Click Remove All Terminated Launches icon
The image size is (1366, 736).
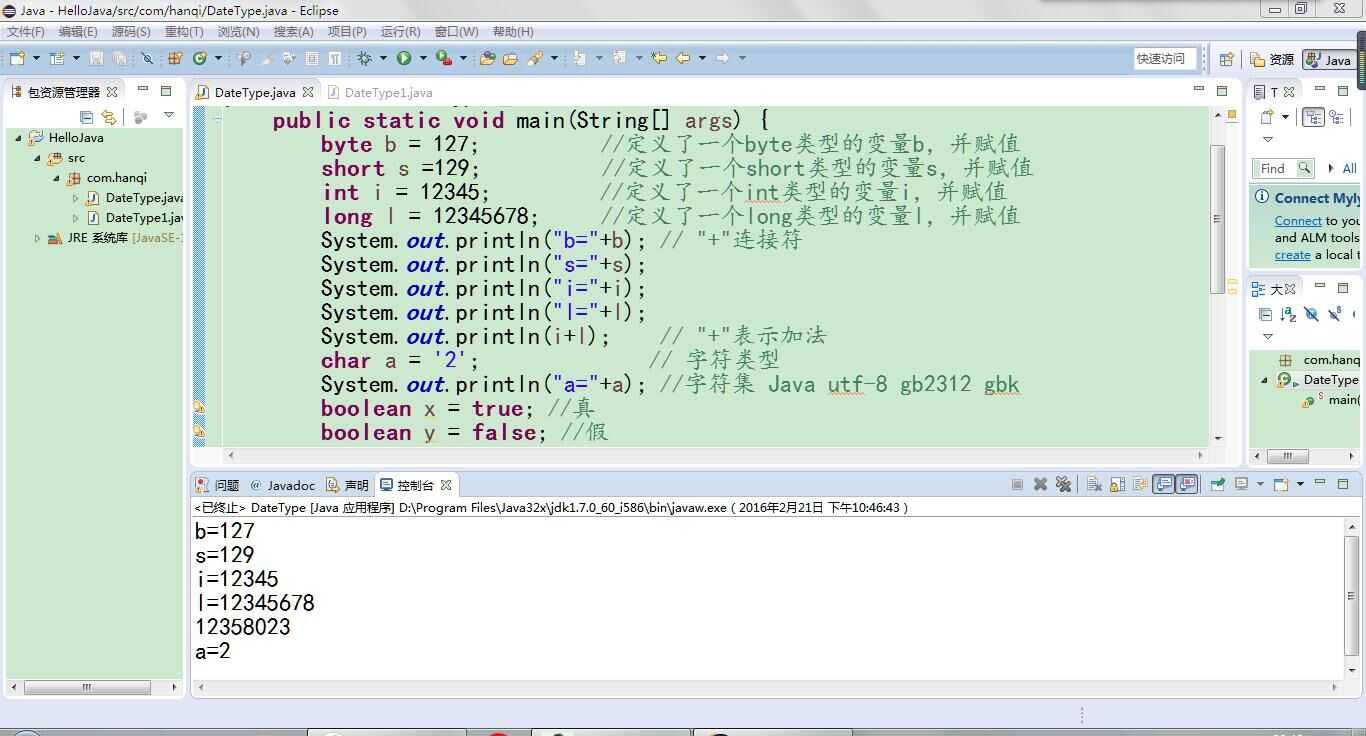1063,484
